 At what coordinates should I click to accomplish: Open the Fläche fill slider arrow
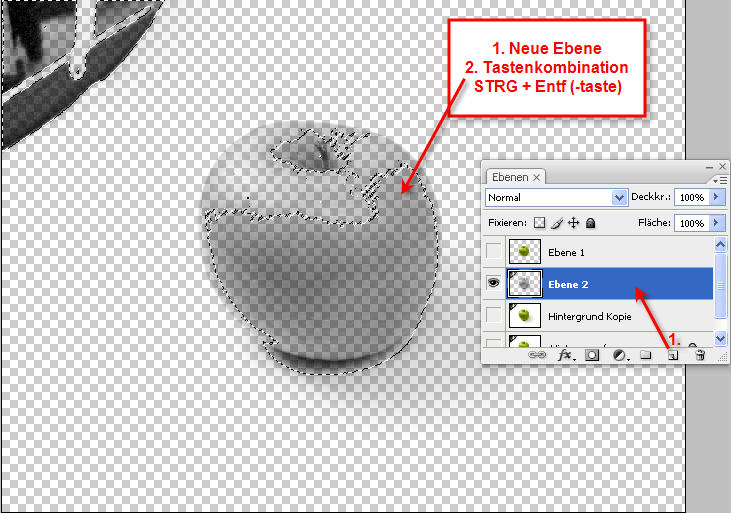[718, 223]
